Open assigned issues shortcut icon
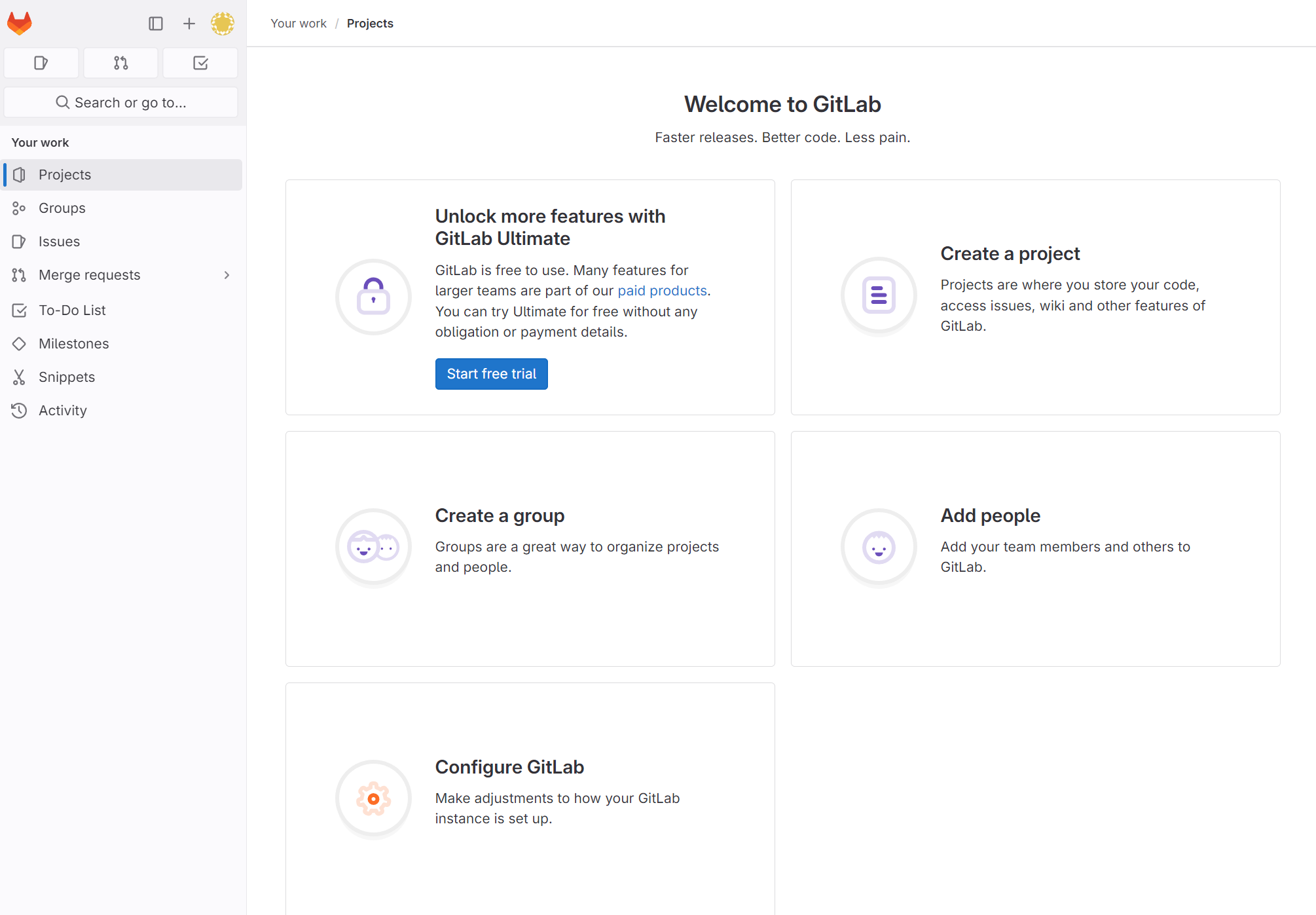1316x915 pixels. click(41, 63)
